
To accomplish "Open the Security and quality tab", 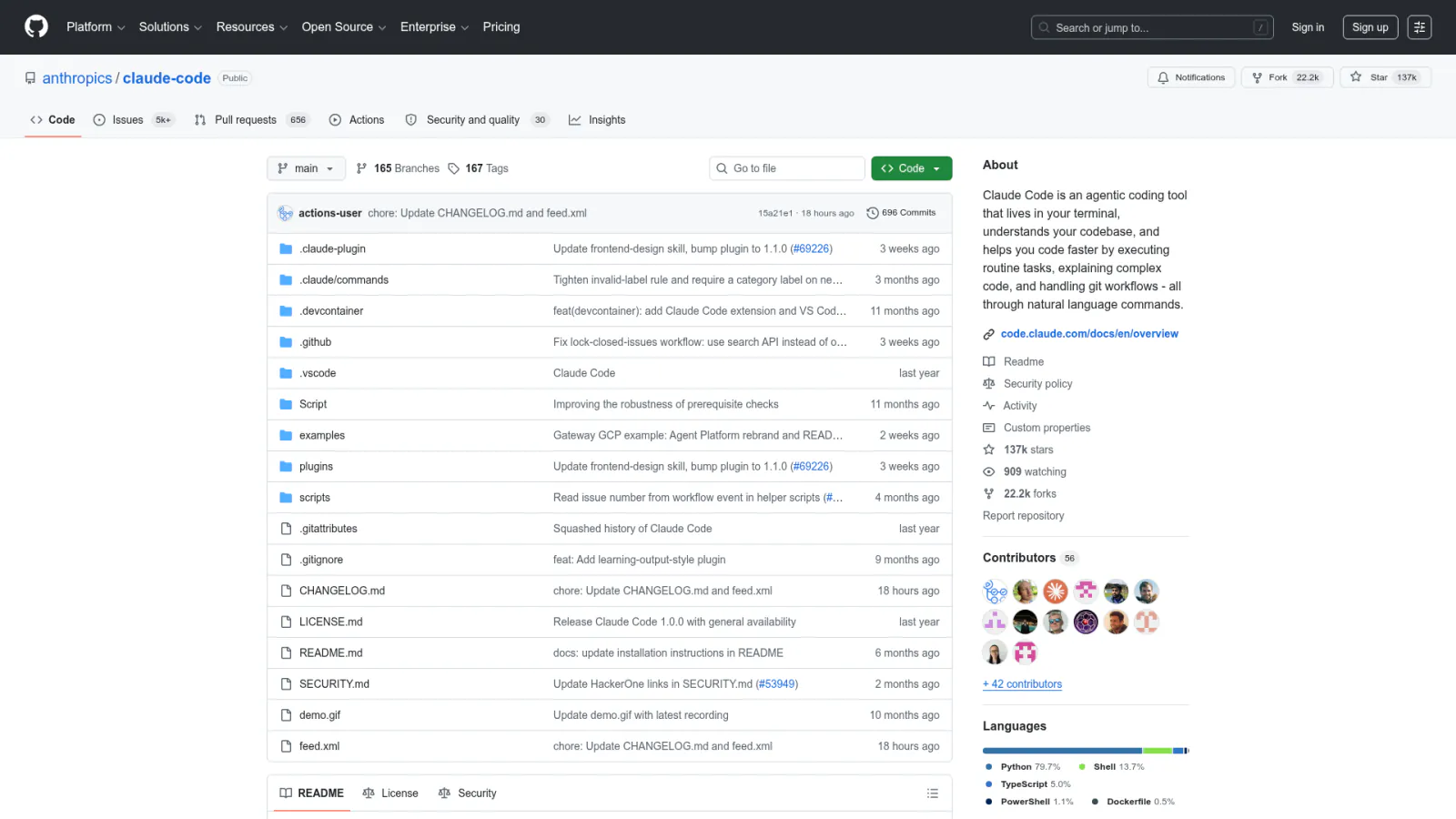I will [x=477, y=120].
